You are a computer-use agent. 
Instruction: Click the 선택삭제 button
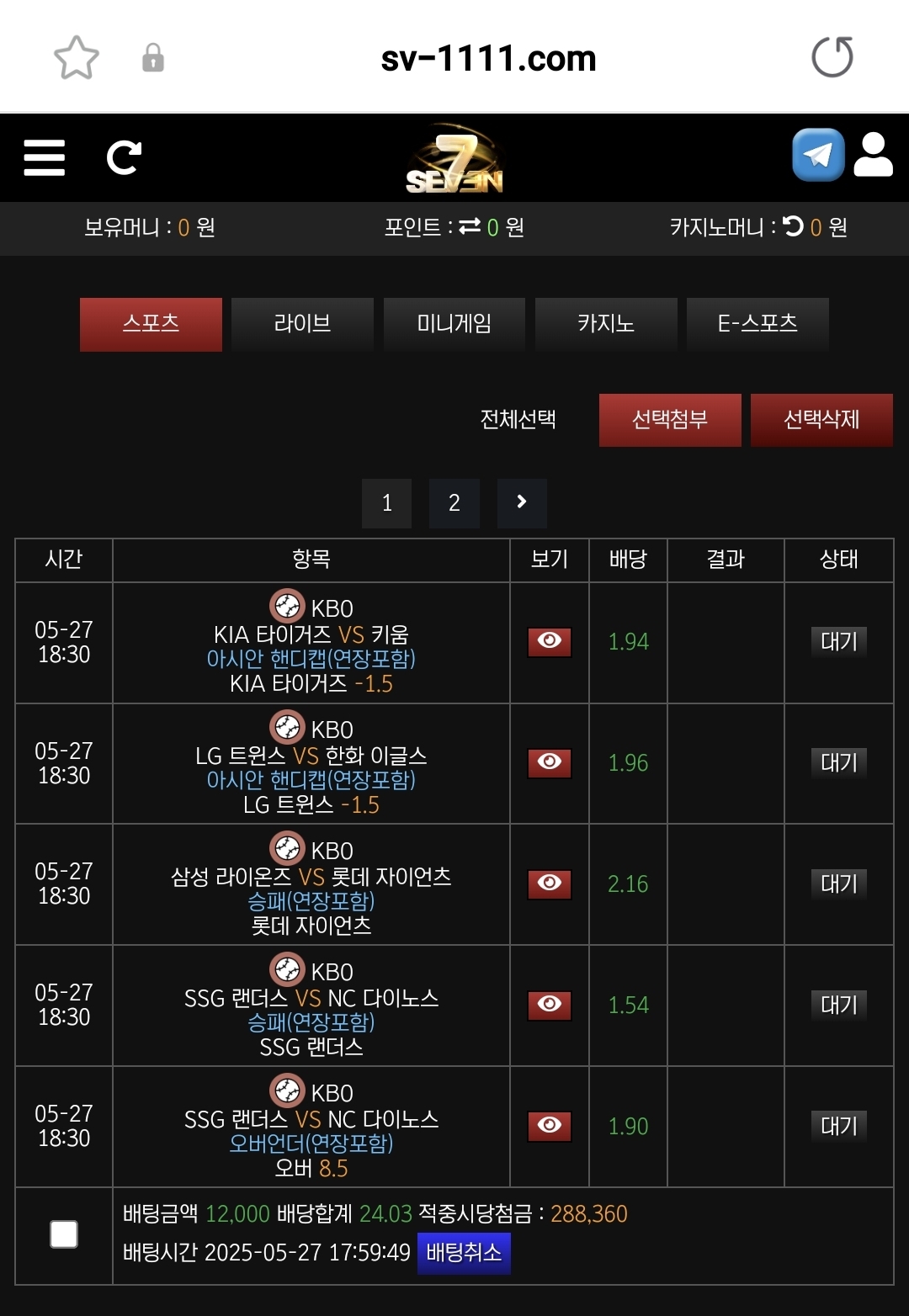tap(821, 420)
